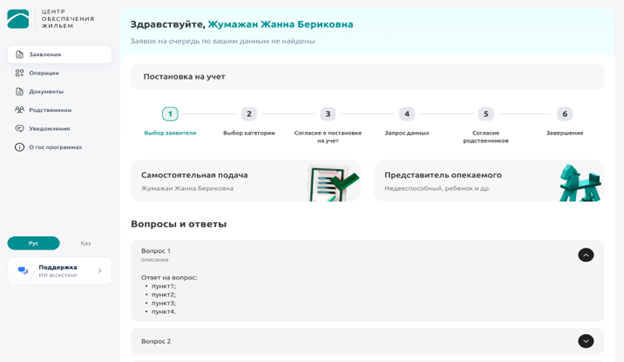624x362 pixels.
Task: Click the chevron arrow on Поддержка card
Action: (x=99, y=271)
